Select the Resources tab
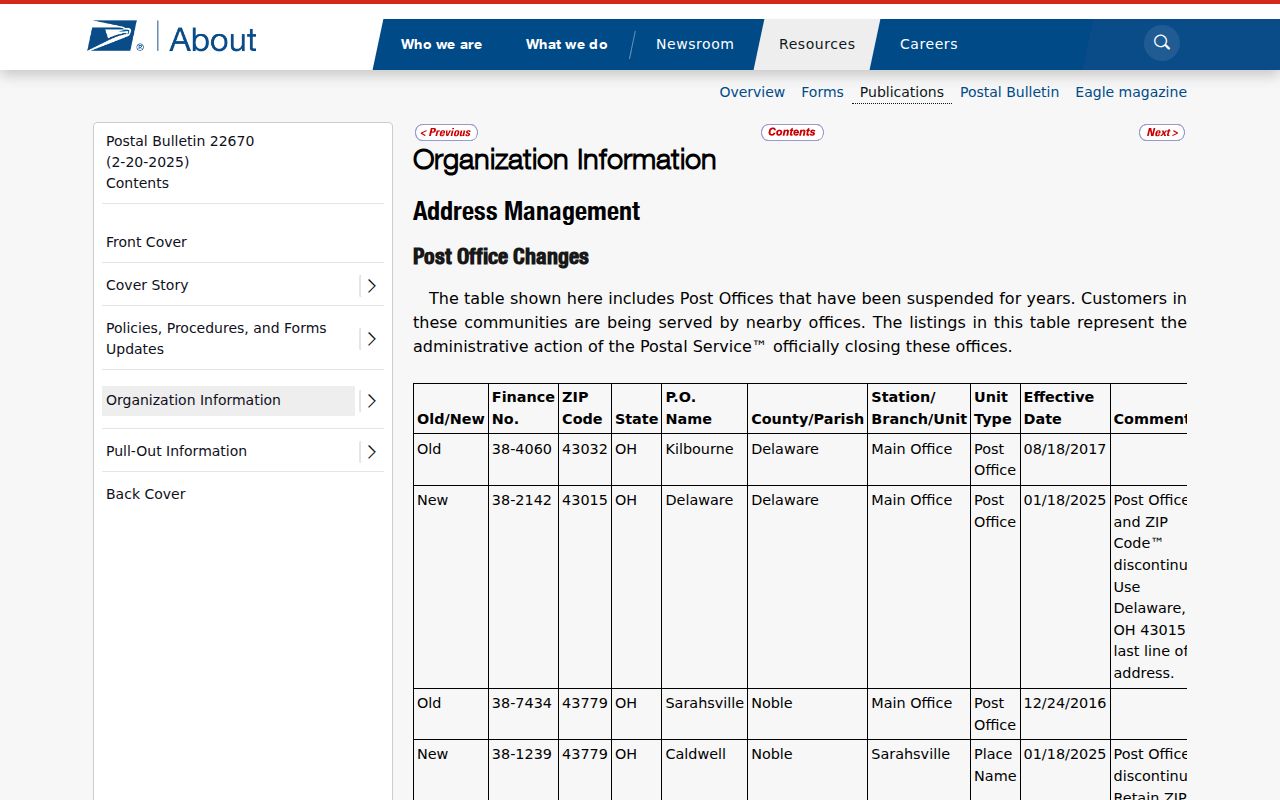This screenshot has height=800, width=1280. tap(817, 44)
